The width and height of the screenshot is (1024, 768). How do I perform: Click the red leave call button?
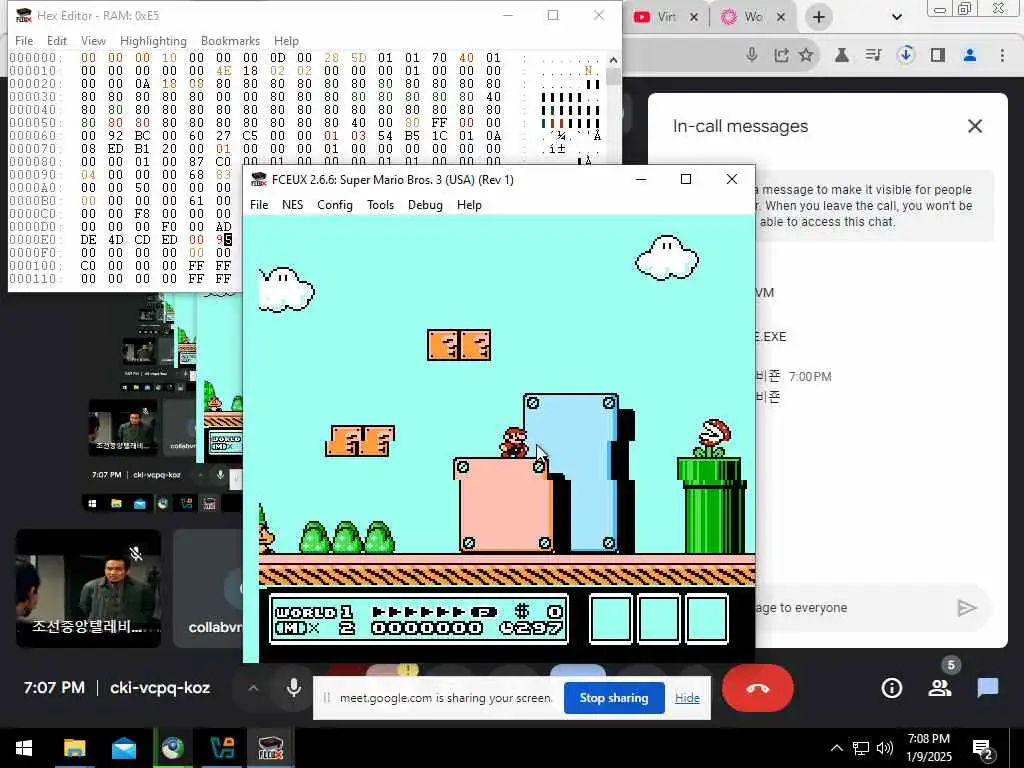coord(758,688)
